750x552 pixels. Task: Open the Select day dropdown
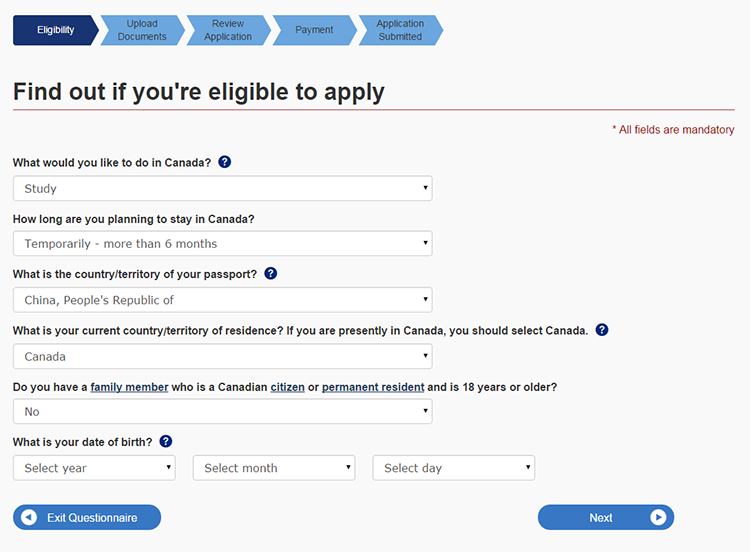tap(454, 467)
